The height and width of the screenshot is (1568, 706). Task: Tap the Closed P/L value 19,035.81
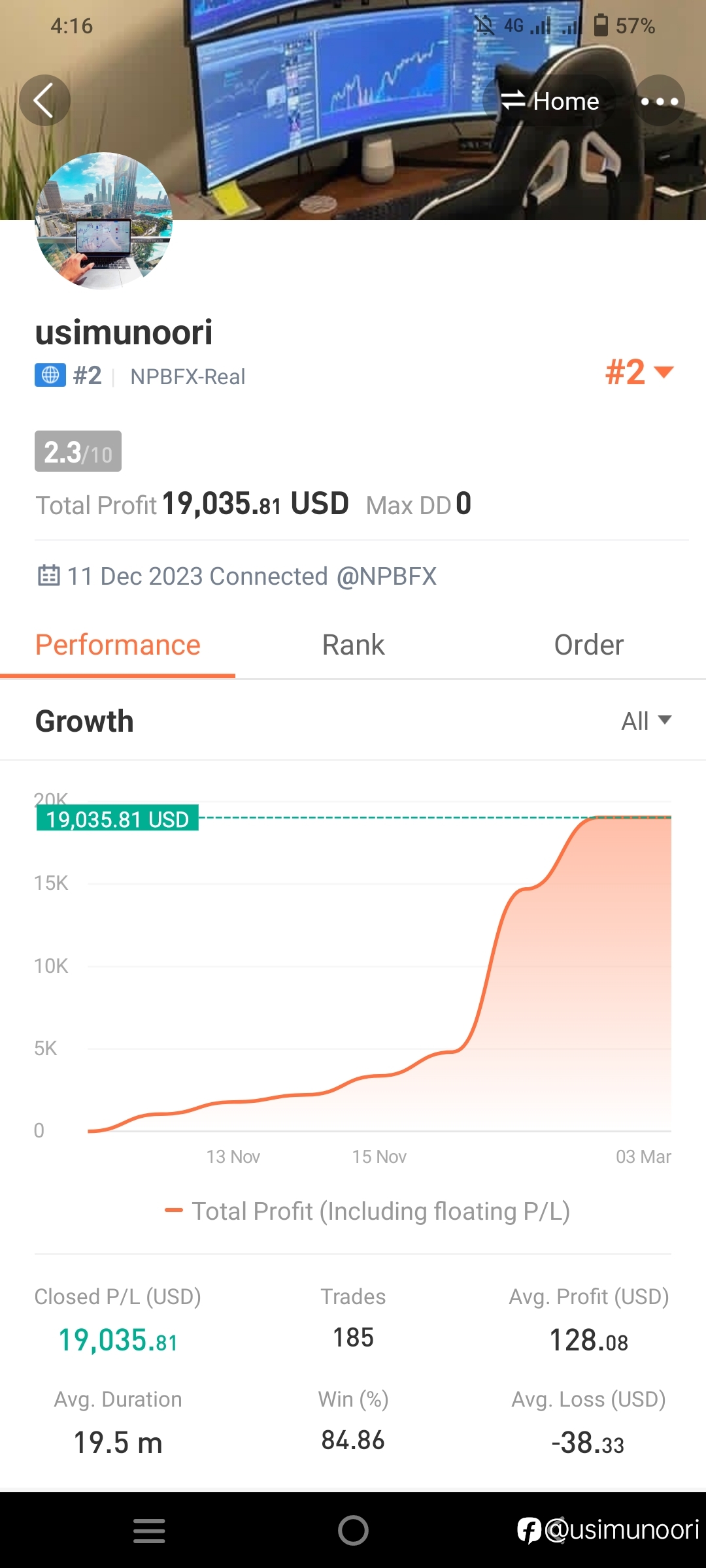click(118, 1341)
